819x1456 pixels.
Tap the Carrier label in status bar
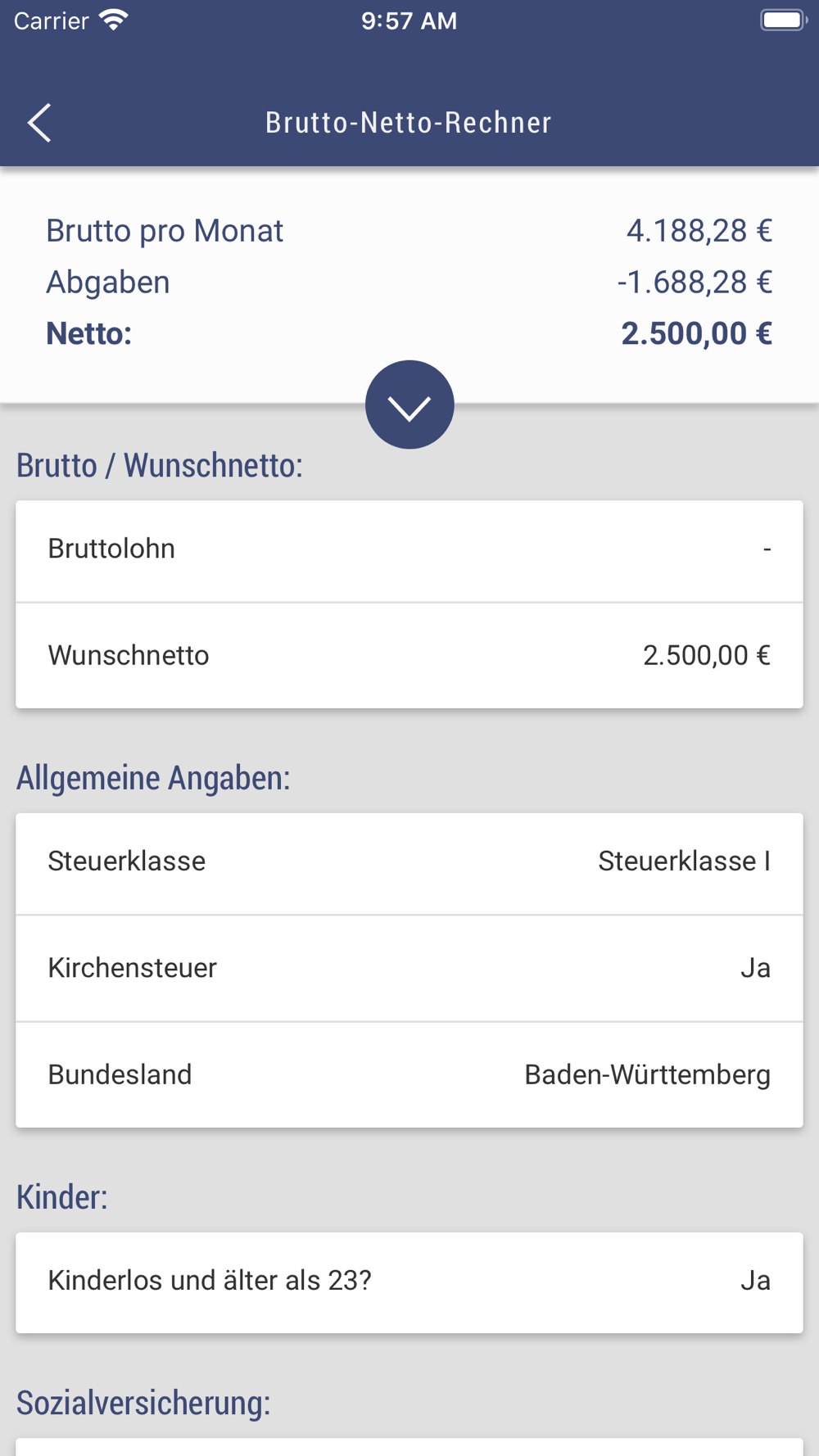(x=51, y=20)
